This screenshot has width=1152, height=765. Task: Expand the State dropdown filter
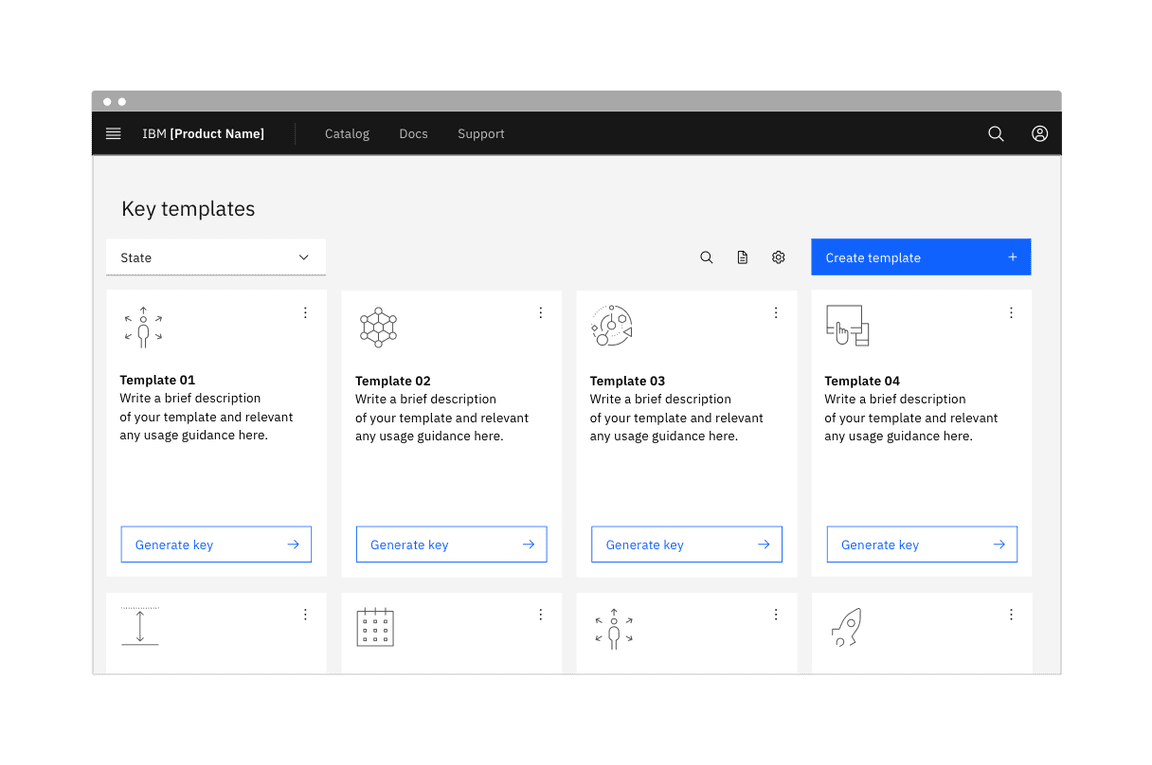click(216, 258)
